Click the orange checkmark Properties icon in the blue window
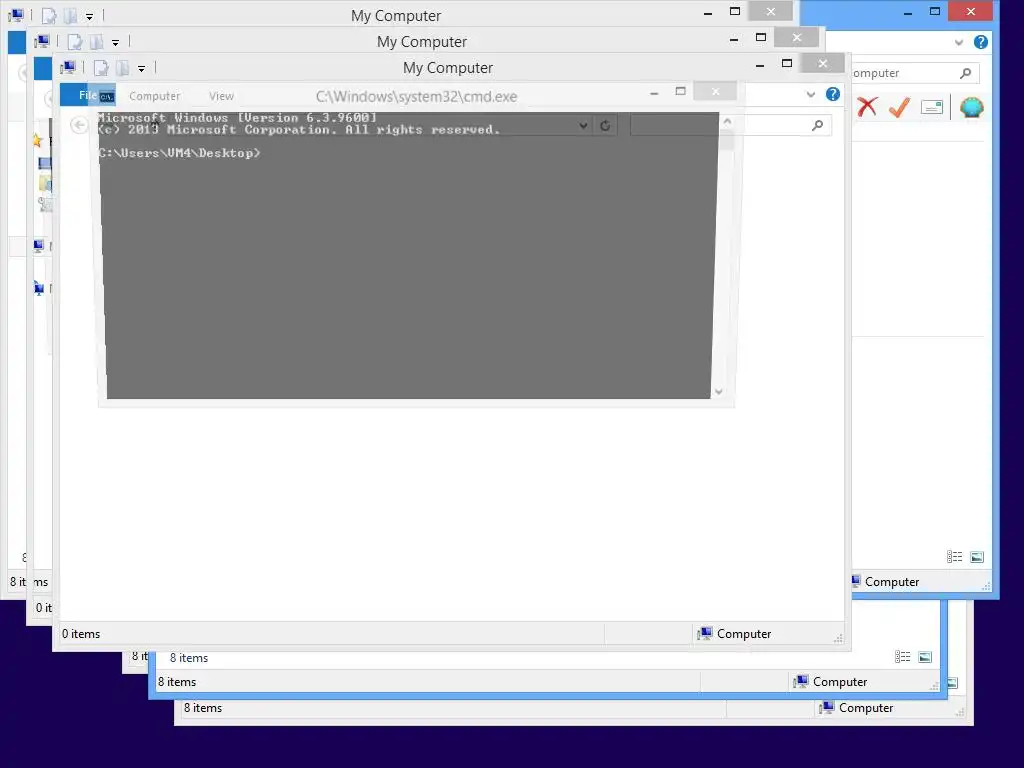The width and height of the screenshot is (1024, 768). pyautogui.click(x=899, y=106)
